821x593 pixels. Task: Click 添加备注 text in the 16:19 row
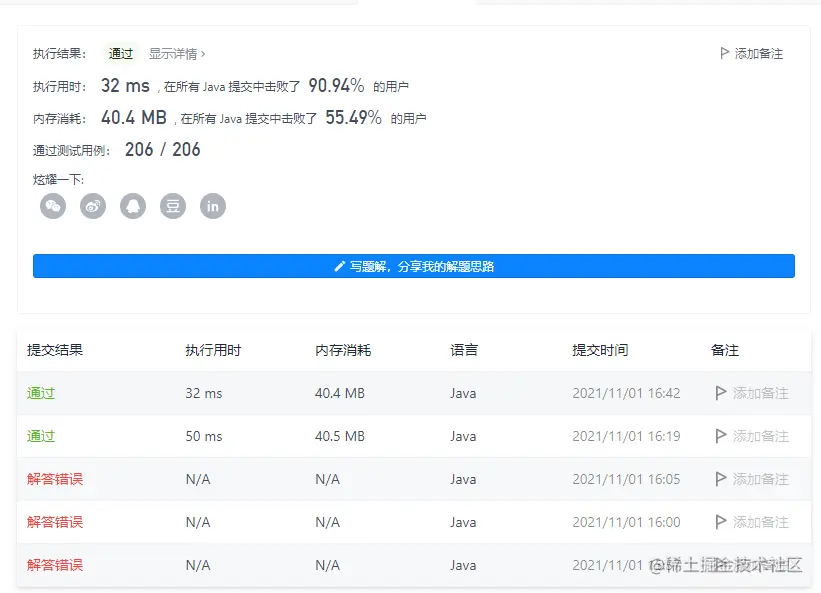click(x=761, y=436)
